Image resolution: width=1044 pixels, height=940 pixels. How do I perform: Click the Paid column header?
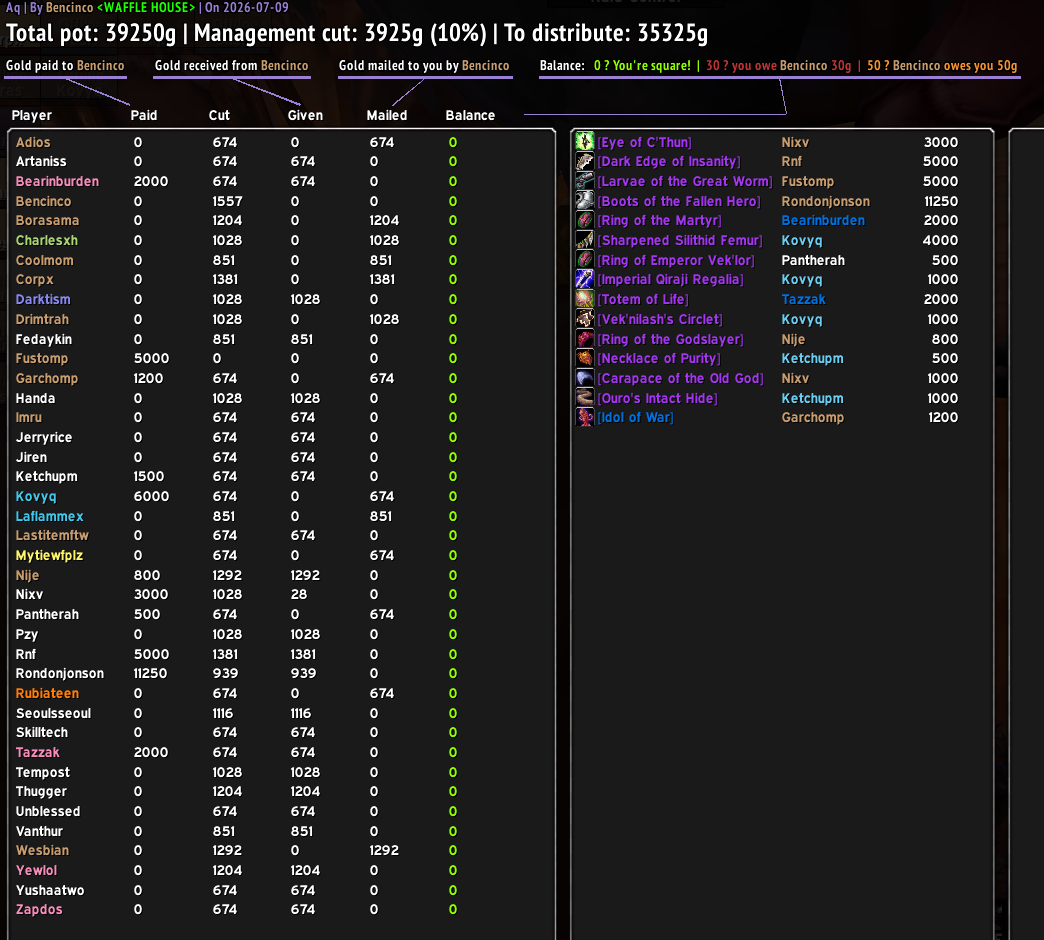pyautogui.click(x=144, y=115)
